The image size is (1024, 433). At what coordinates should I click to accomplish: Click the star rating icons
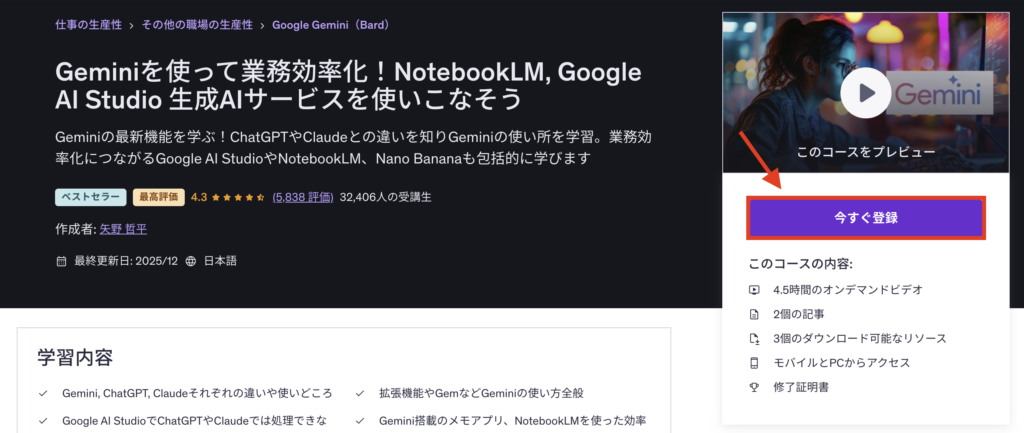(x=238, y=197)
